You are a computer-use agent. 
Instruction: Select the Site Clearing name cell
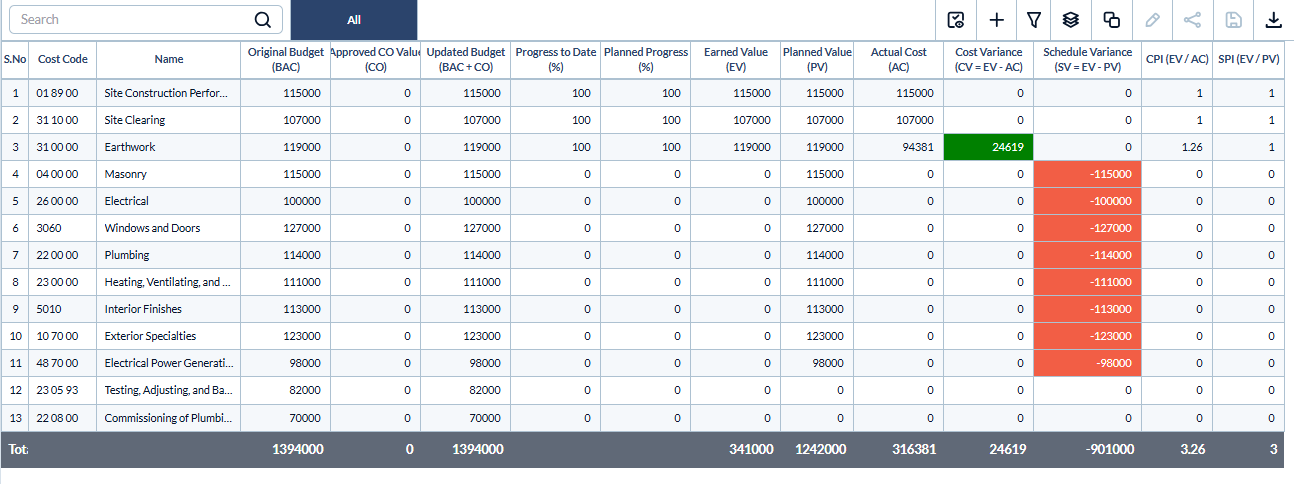coord(169,120)
